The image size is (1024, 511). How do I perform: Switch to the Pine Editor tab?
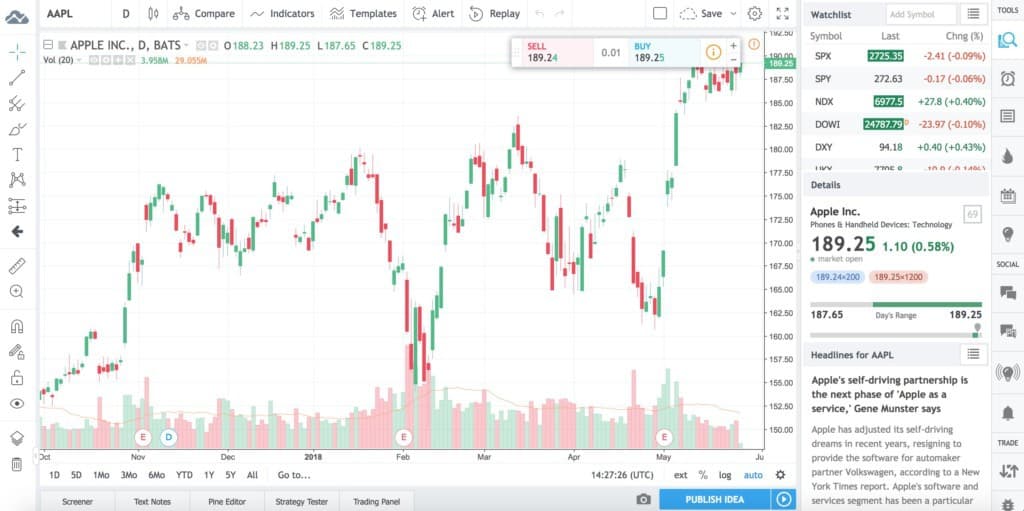pos(226,501)
